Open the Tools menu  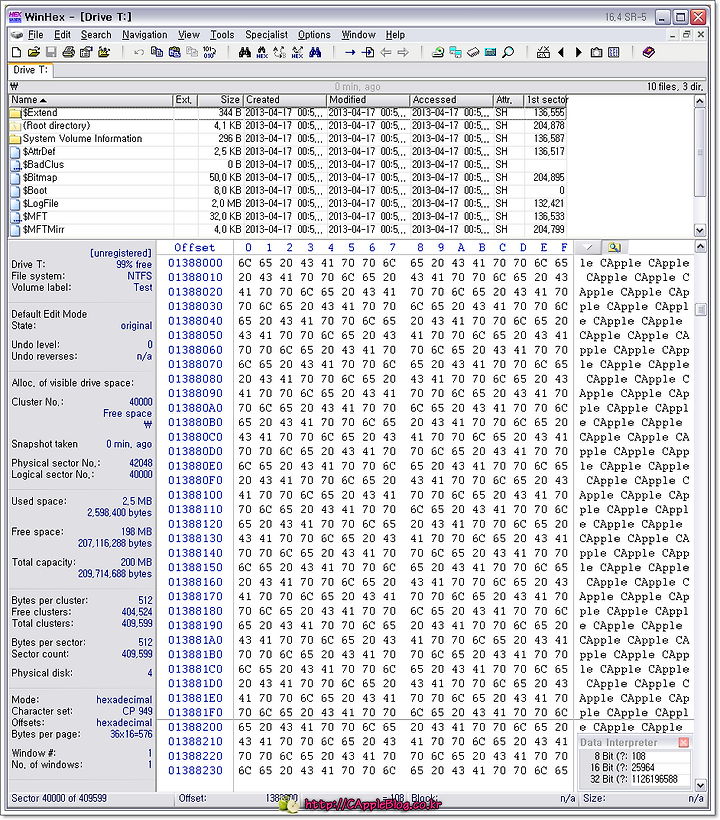pyautogui.click(x=222, y=35)
